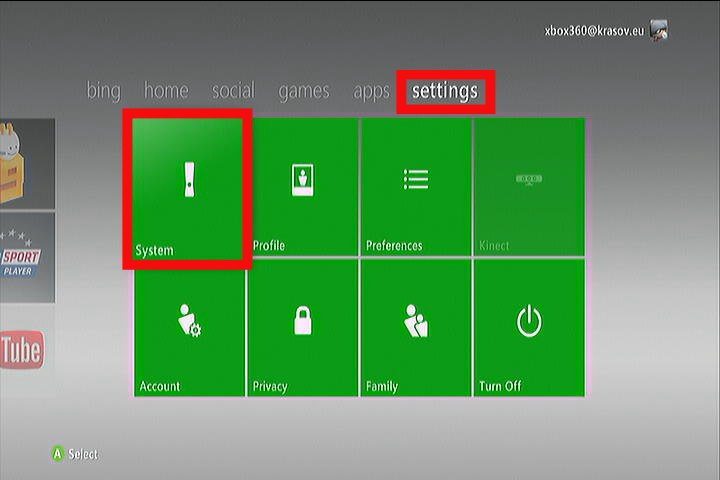Image resolution: width=720 pixels, height=480 pixels.
Task: Click the xbox360@krasov.eu account name
Action: pos(594,30)
